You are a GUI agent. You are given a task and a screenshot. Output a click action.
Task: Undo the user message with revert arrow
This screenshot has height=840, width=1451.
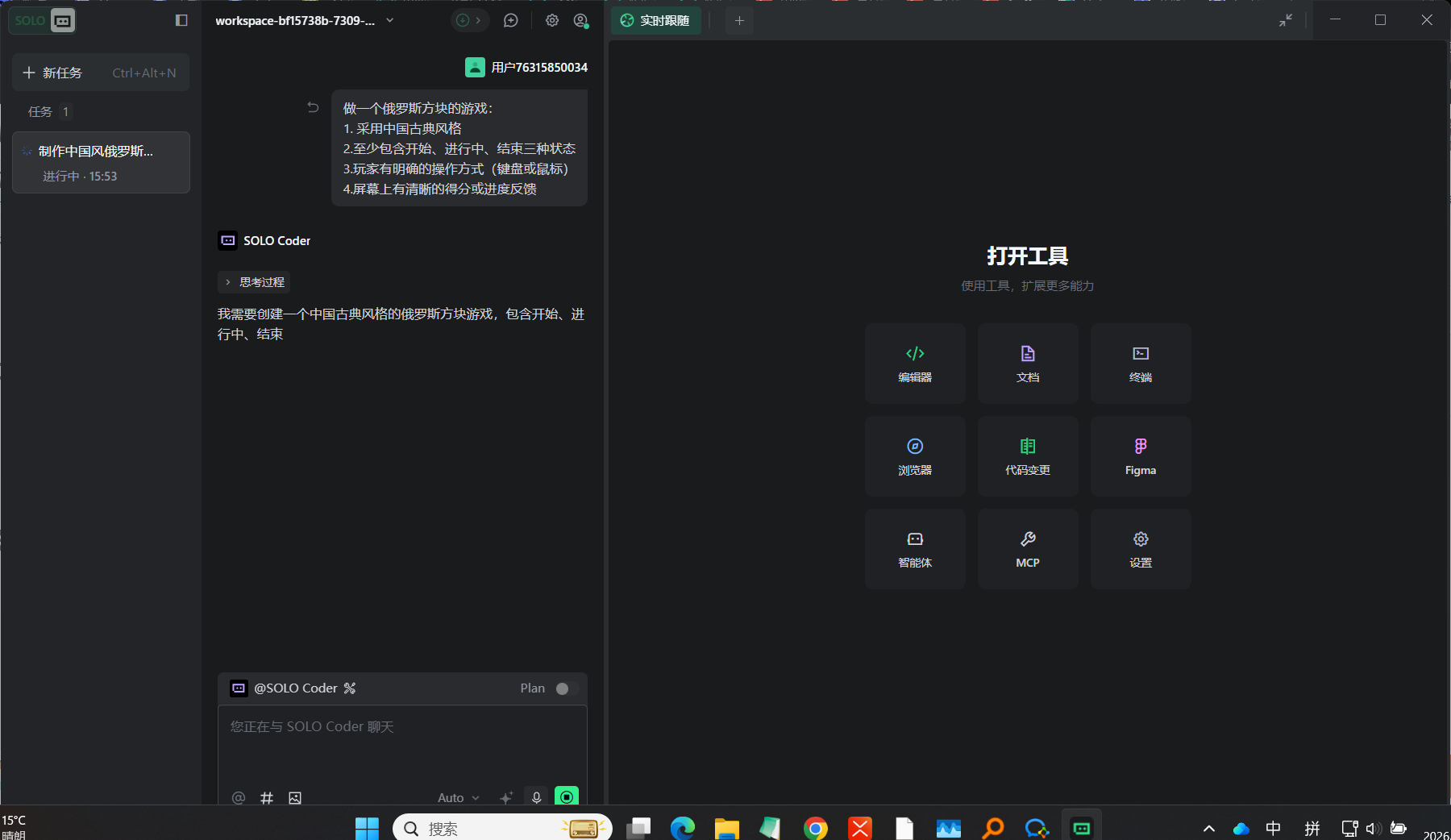point(313,107)
